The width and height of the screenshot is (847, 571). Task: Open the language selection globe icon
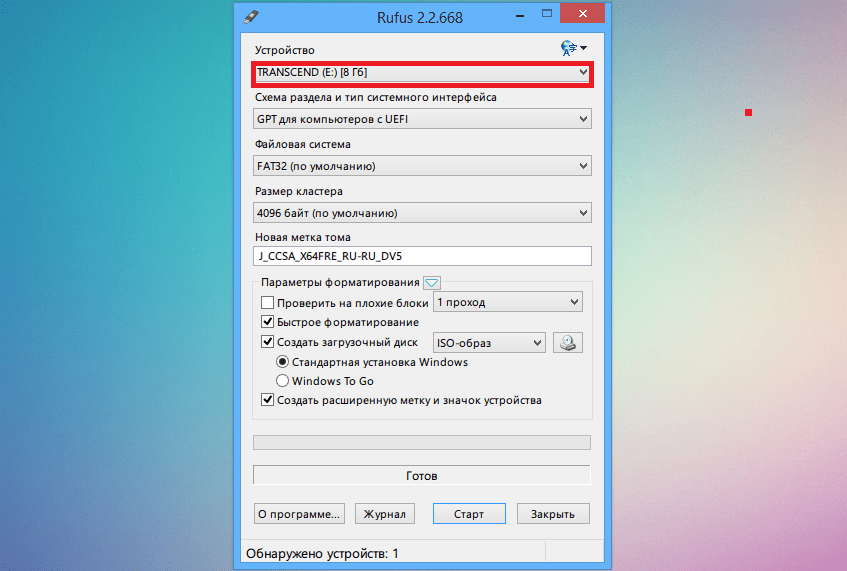573,48
